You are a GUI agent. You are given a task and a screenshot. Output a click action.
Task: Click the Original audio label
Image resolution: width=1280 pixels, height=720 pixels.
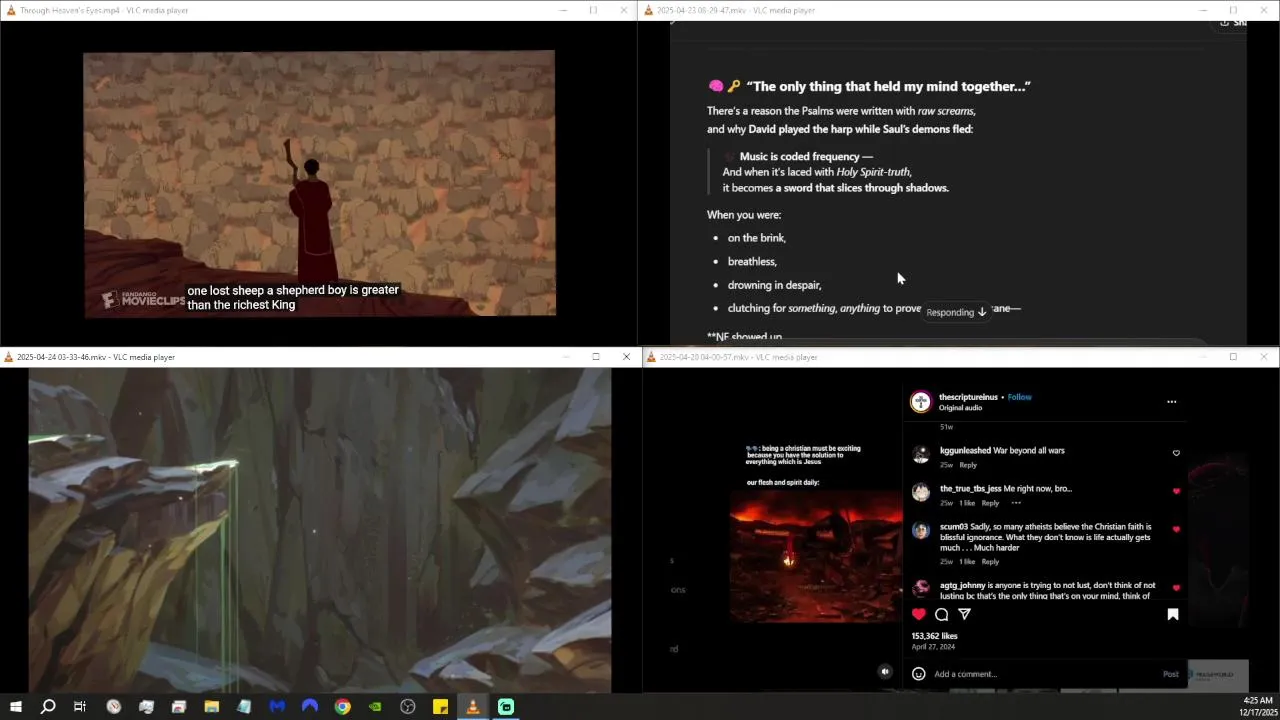[960, 408]
